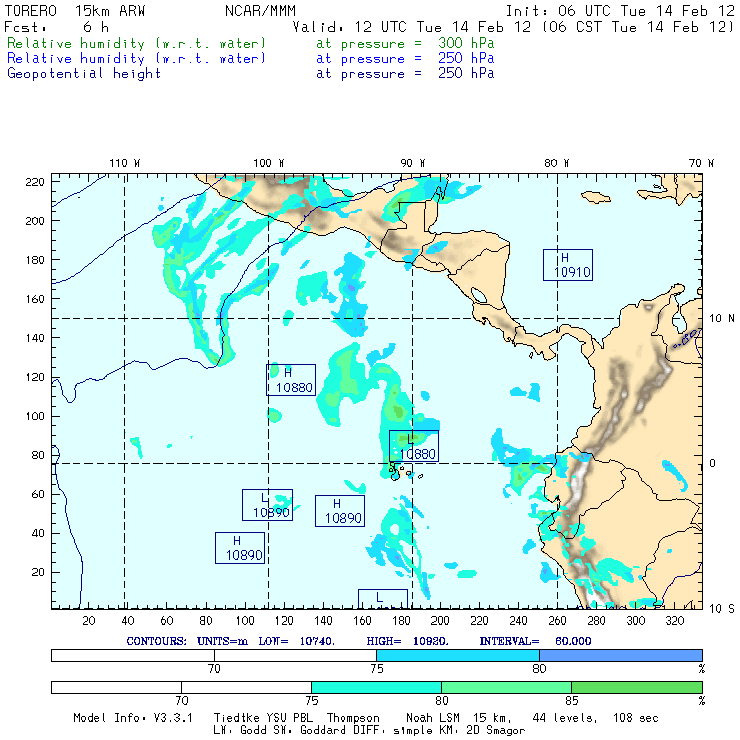Image resolution: width=740 pixels, height=740 pixels.
Task: Click the H 10910 high-pressure label box
Action: 567,264
